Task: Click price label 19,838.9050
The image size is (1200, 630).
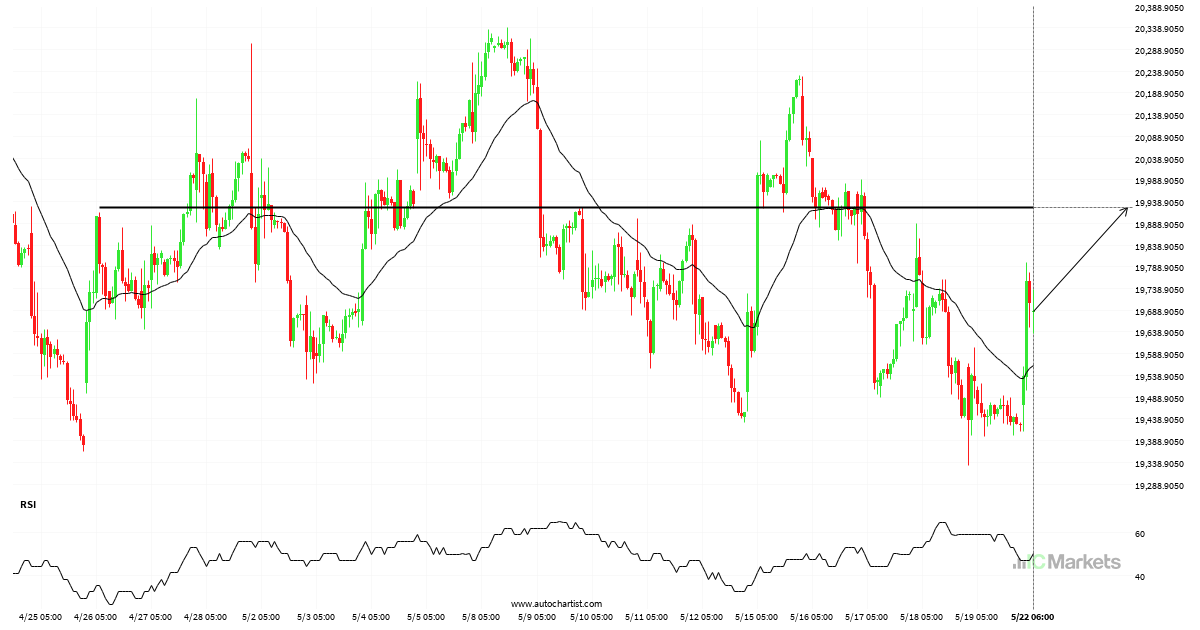Action: [x=1161, y=247]
